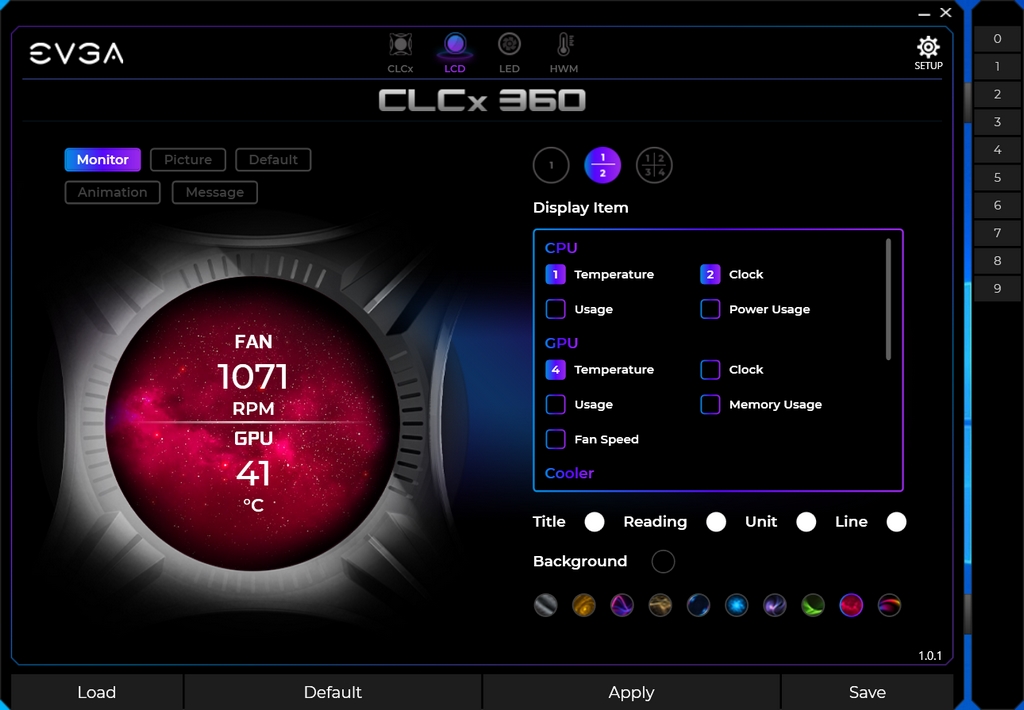The image size is (1024, 710).
Task: Click the Load button
Action: point(97,692)
